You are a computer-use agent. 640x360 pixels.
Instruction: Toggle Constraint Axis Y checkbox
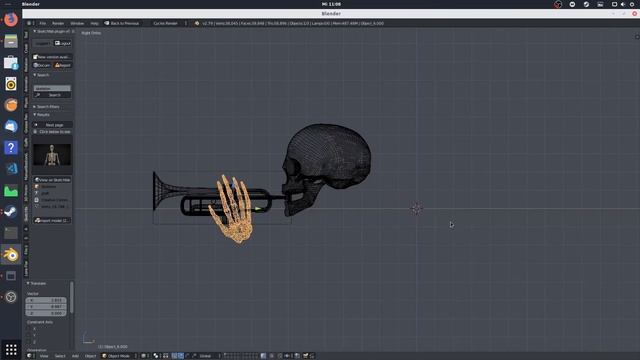click(x=29, y=335)
